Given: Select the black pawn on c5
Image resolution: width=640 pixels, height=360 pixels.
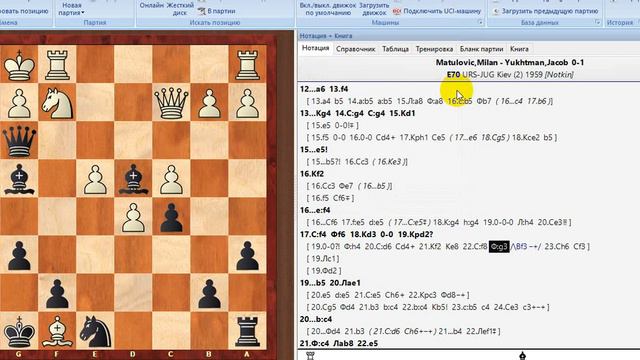Looking at the screenshot, I should tap(171, 217).
